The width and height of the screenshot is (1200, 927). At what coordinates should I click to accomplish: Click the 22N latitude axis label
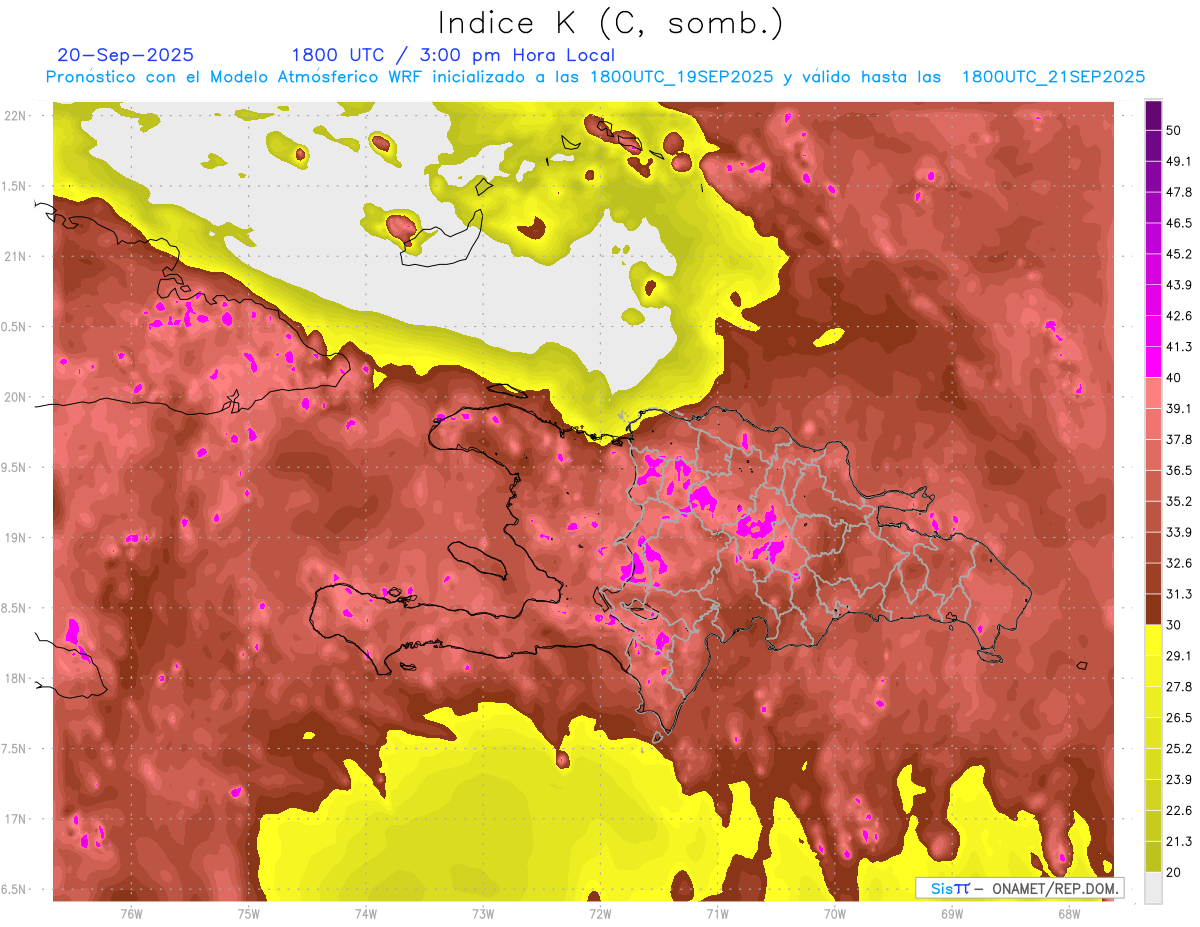click(17, 115)
